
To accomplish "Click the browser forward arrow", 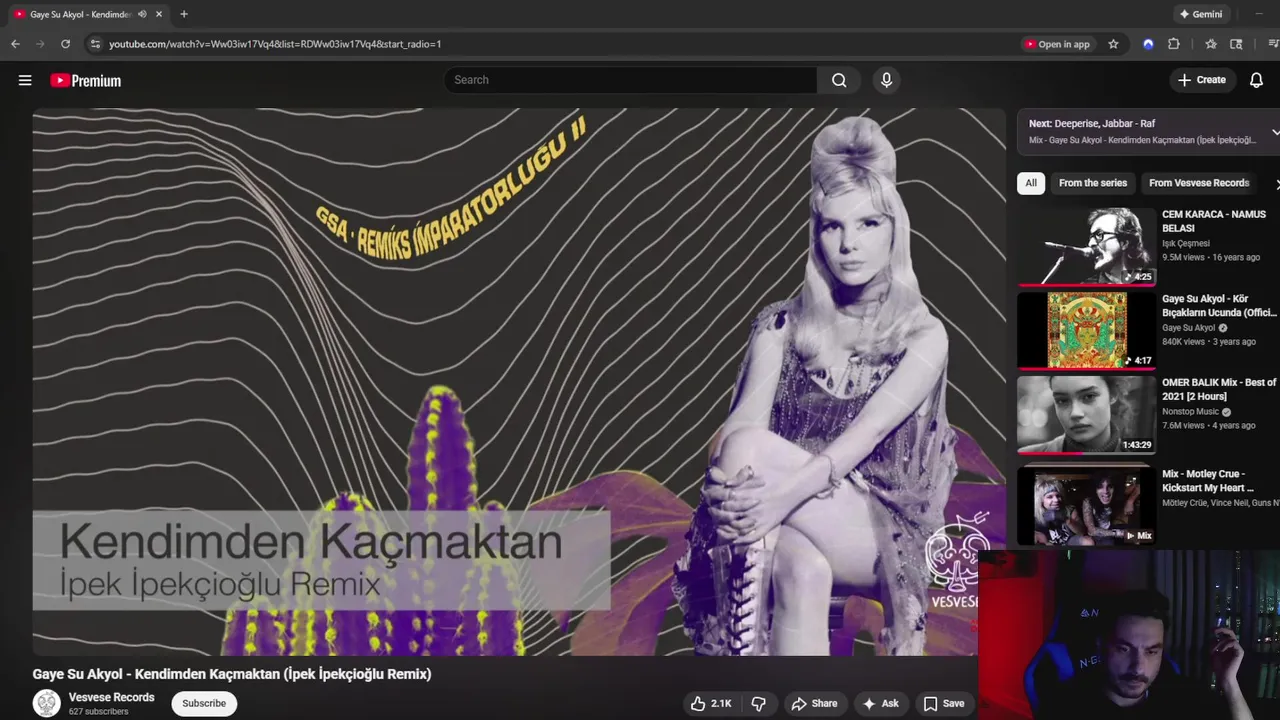I will tap(40, 44).
